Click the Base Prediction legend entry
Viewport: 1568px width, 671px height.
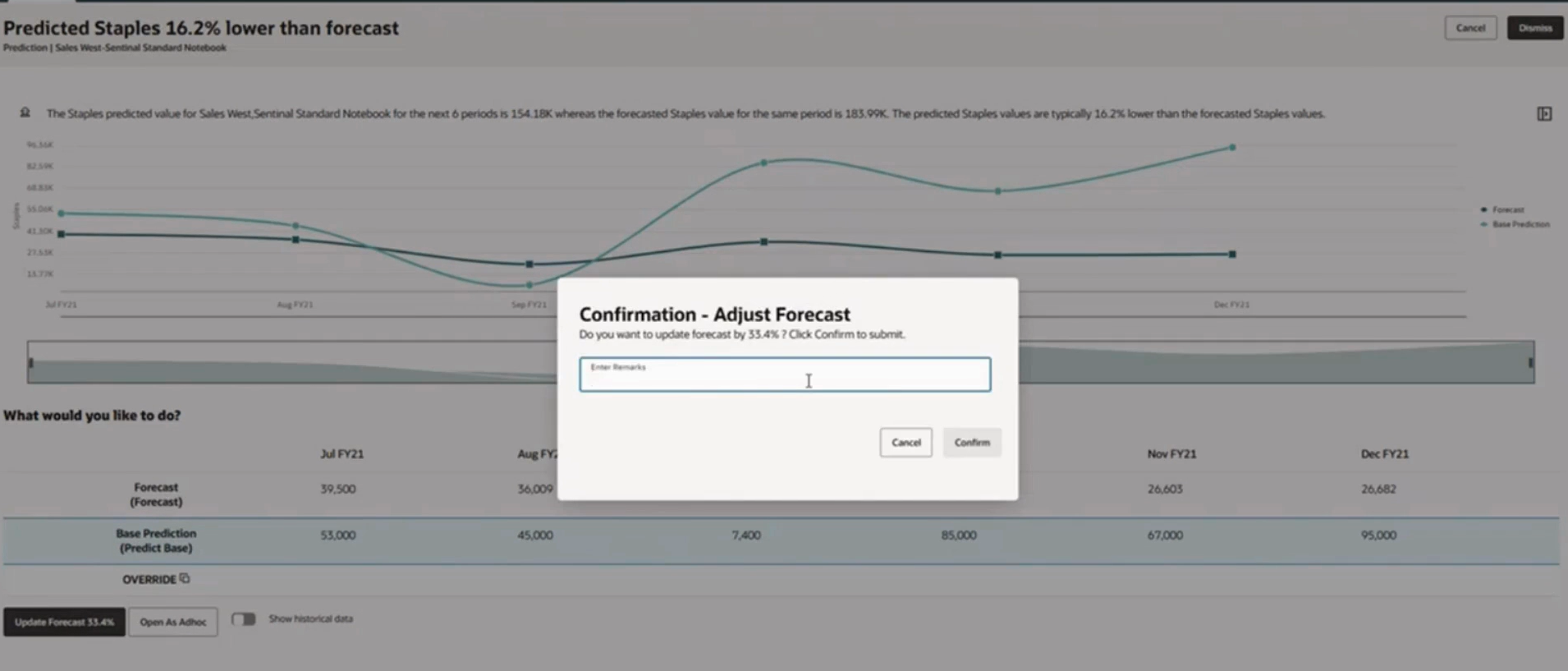coord(1515,224)
